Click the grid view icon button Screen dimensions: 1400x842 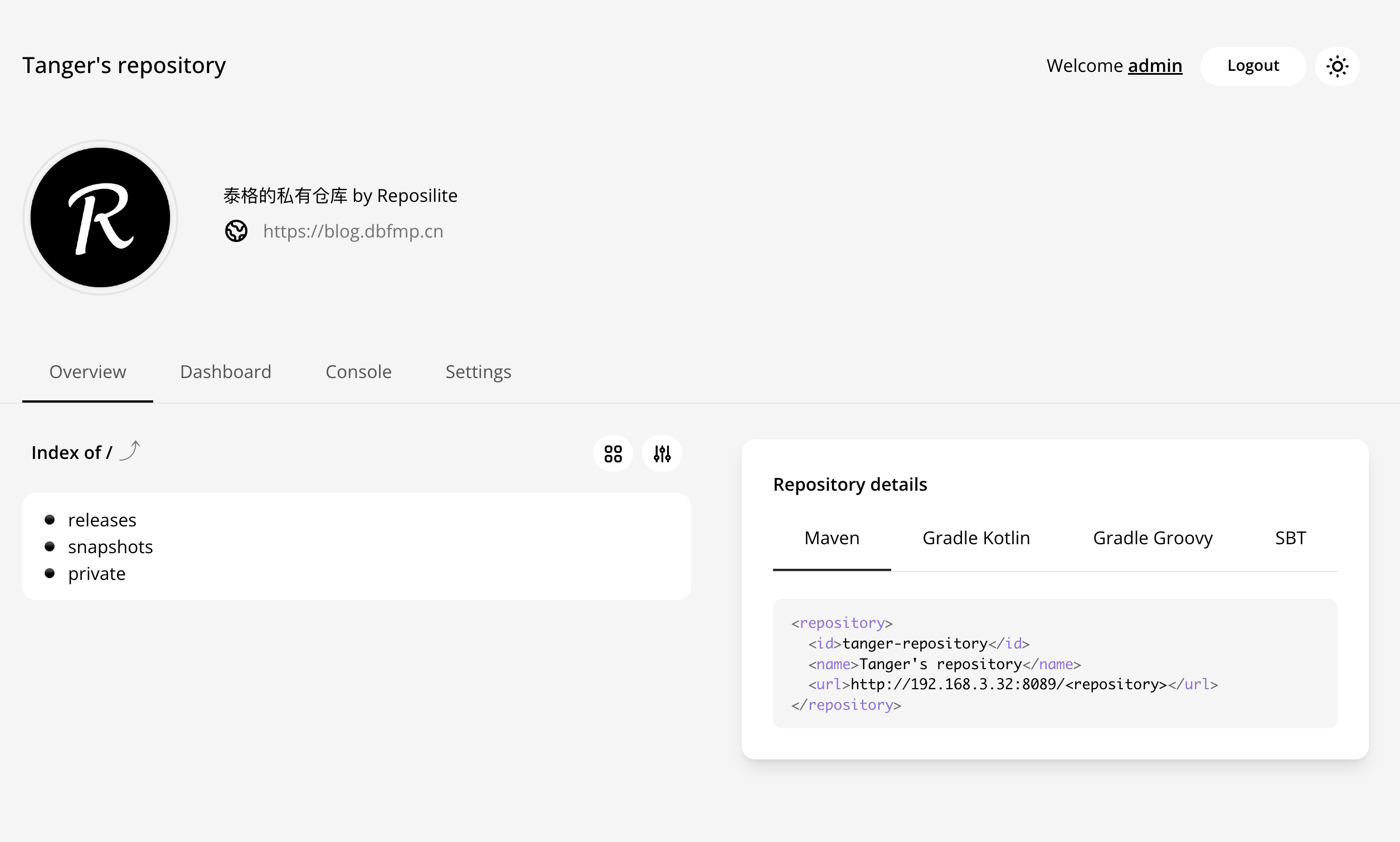click(612, 453)
